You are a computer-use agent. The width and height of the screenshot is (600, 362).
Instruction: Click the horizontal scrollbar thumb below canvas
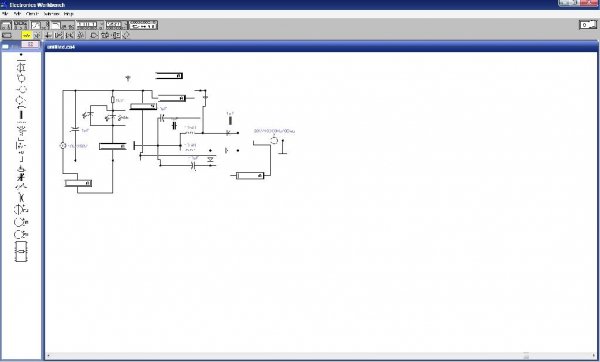click(526, 356)
